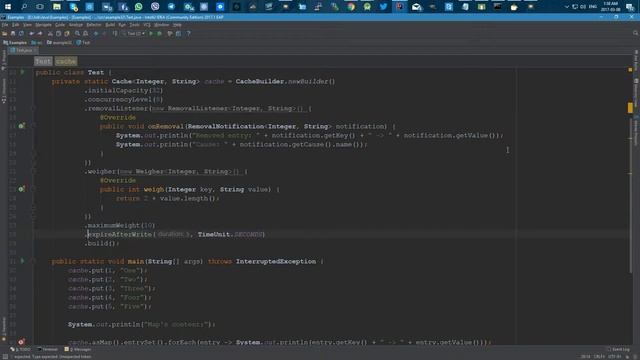Click the cache breadcrumb above the code
The height and width of the screenshot is (360, 640).
click(66, 61)
